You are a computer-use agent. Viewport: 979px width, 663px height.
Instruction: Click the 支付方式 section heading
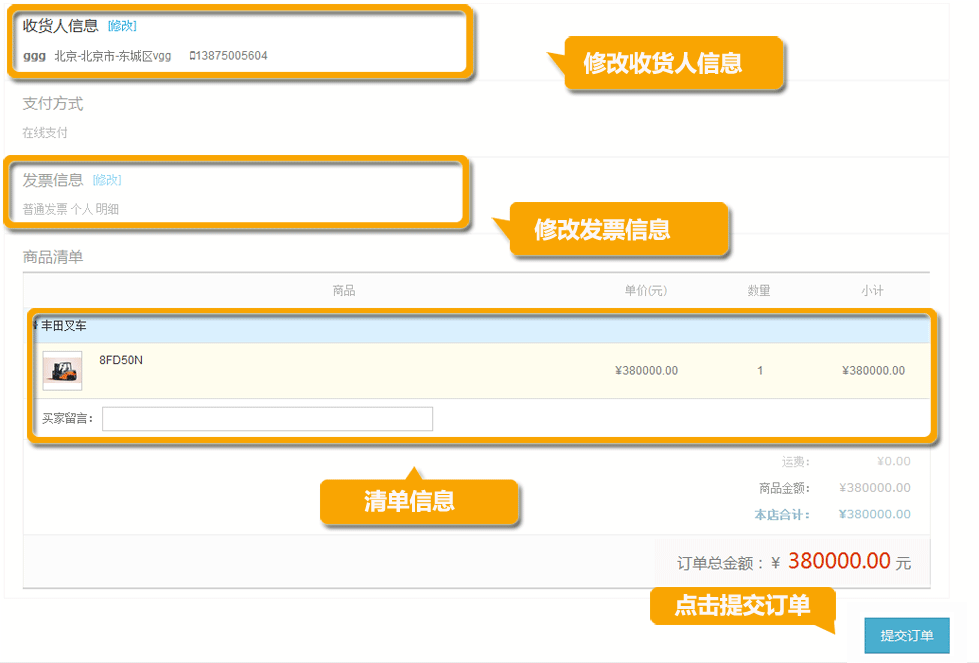pos(53,104)
